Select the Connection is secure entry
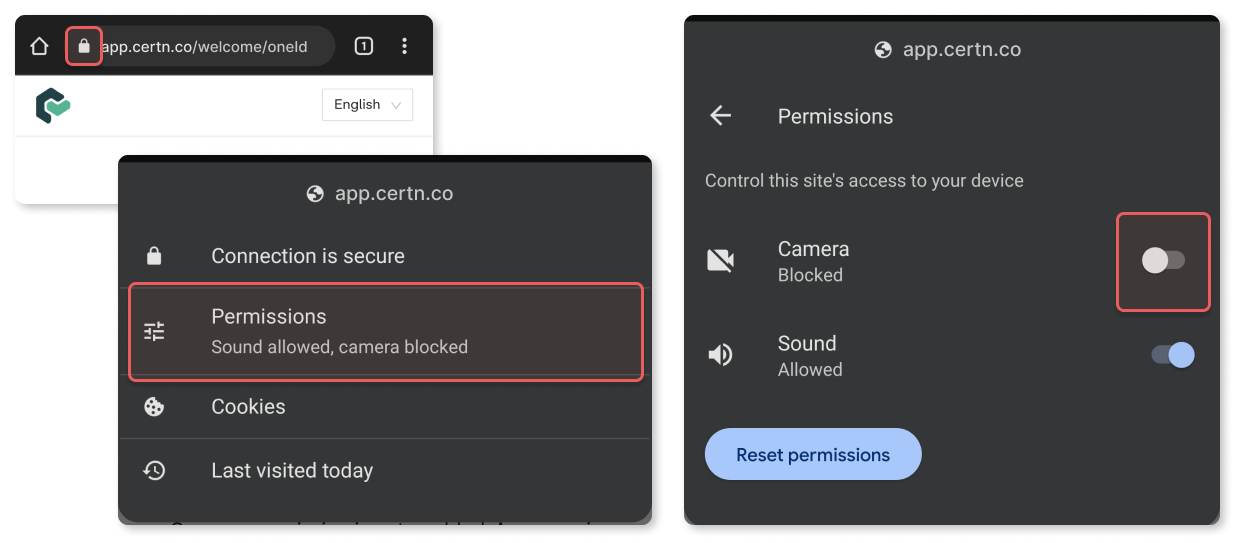Viewport: 1240px width, 543px height. pos(385,256)
